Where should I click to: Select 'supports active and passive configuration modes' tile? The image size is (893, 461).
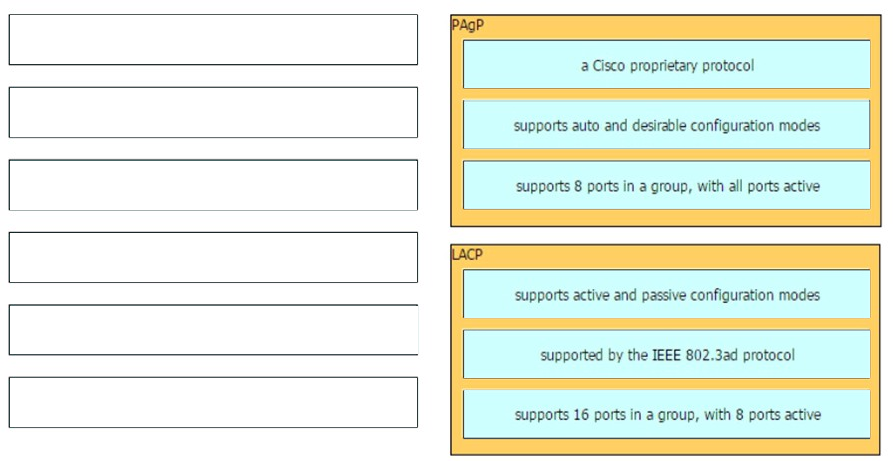(666, 294)
